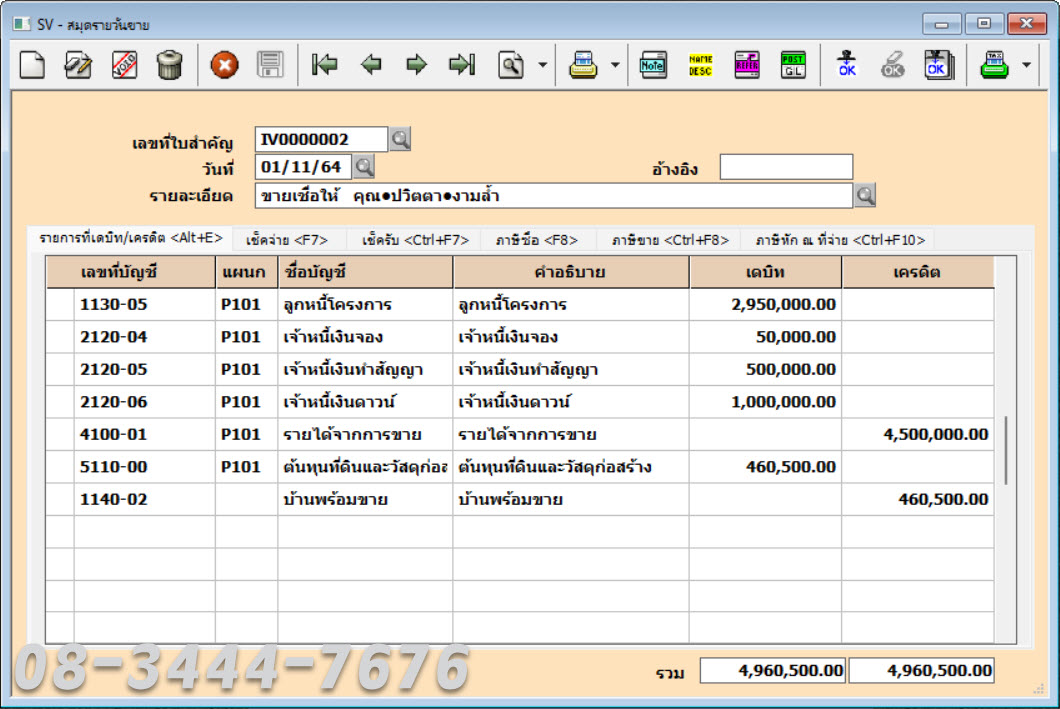This screenshot has width=1060, height=709.
Task: Click the find document magnifier icon
Action: click(511, 65)
